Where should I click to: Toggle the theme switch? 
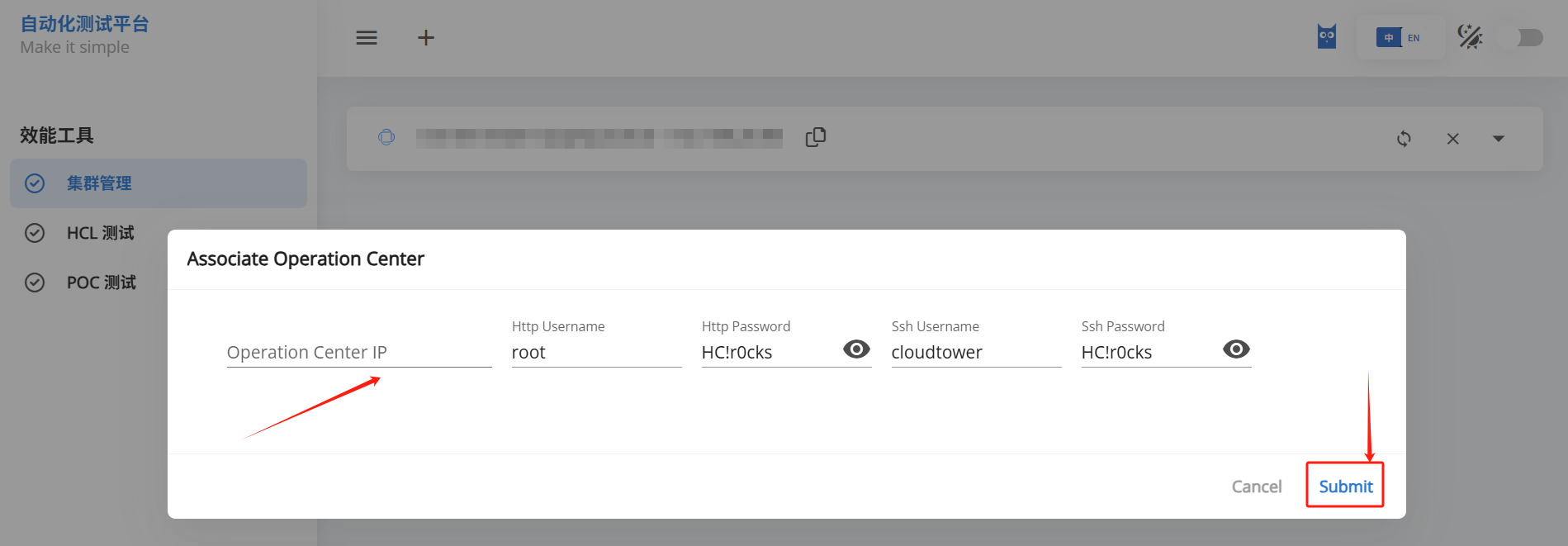1528,38
